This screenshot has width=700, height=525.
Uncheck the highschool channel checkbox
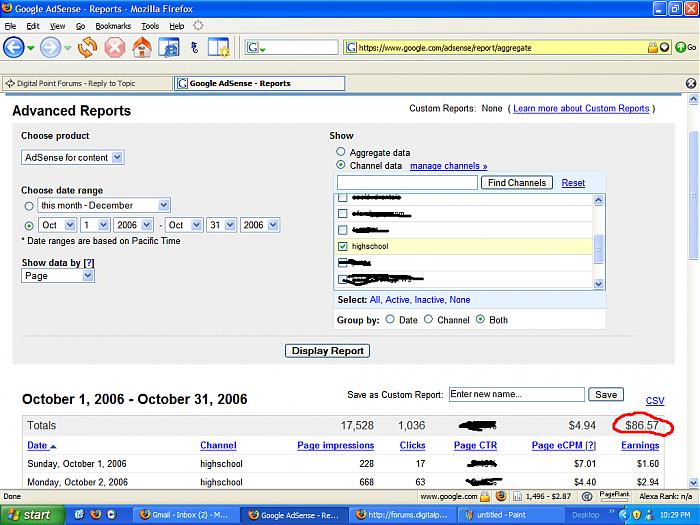click(343, 246)
